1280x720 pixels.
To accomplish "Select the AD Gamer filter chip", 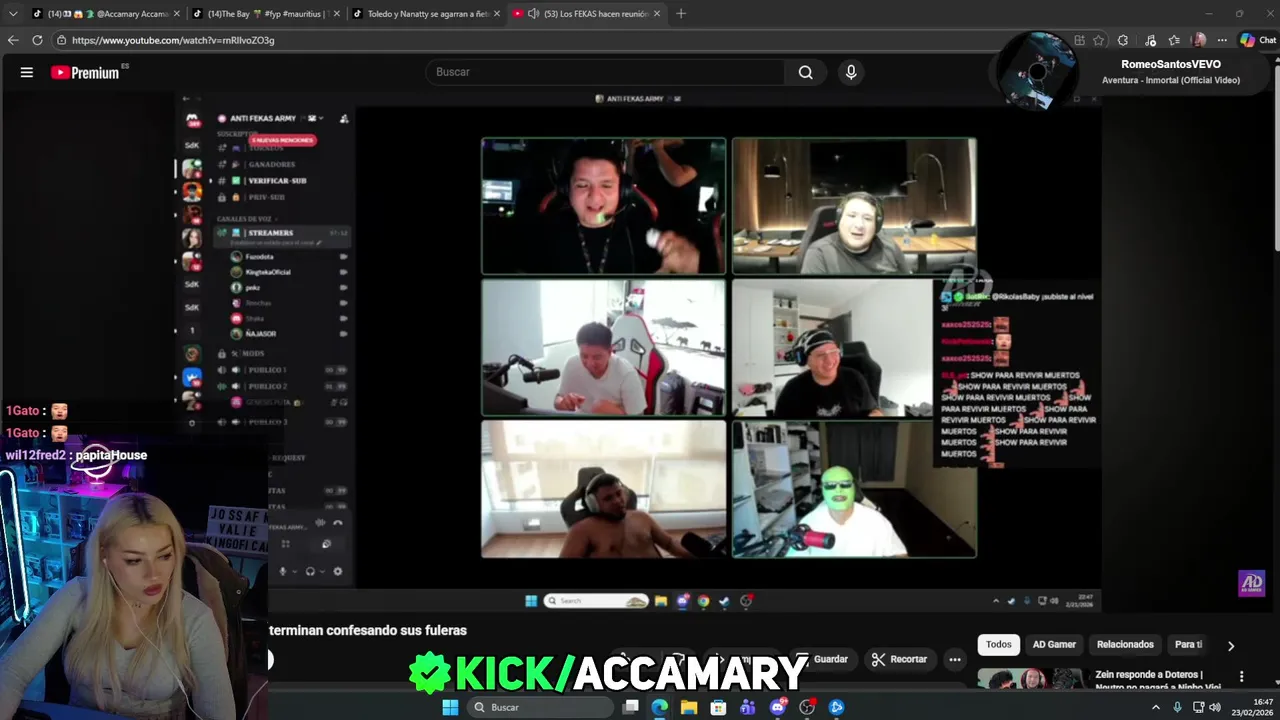I will [1054, 645].
